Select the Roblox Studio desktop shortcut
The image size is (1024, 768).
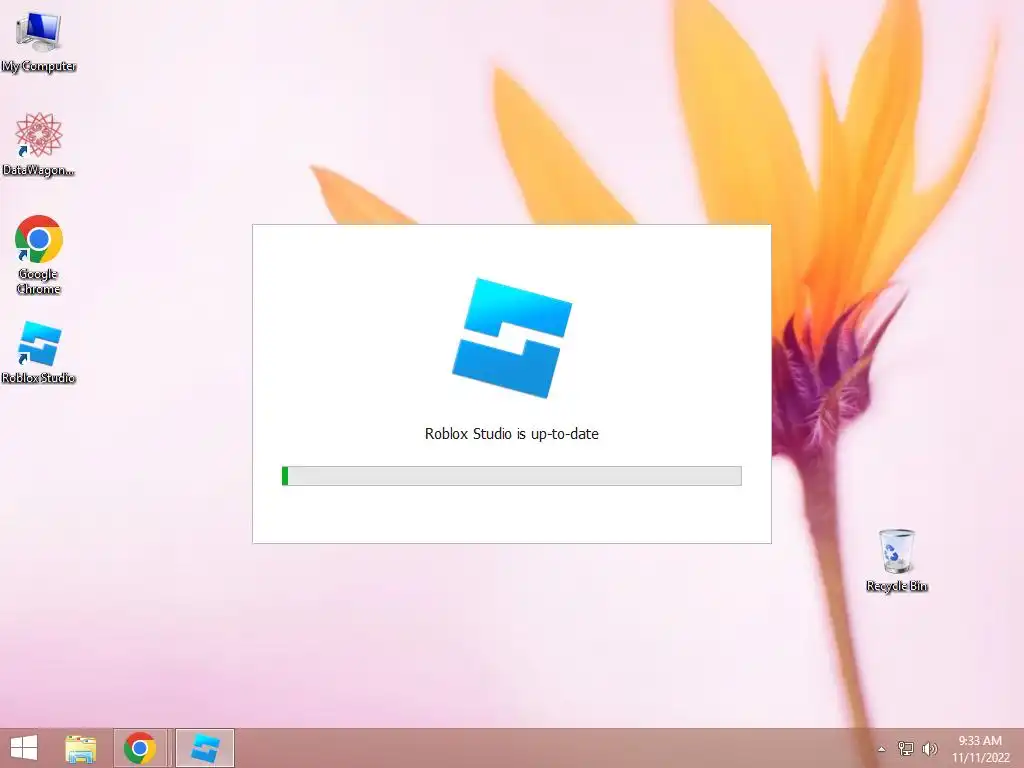(x=39, y=352)
